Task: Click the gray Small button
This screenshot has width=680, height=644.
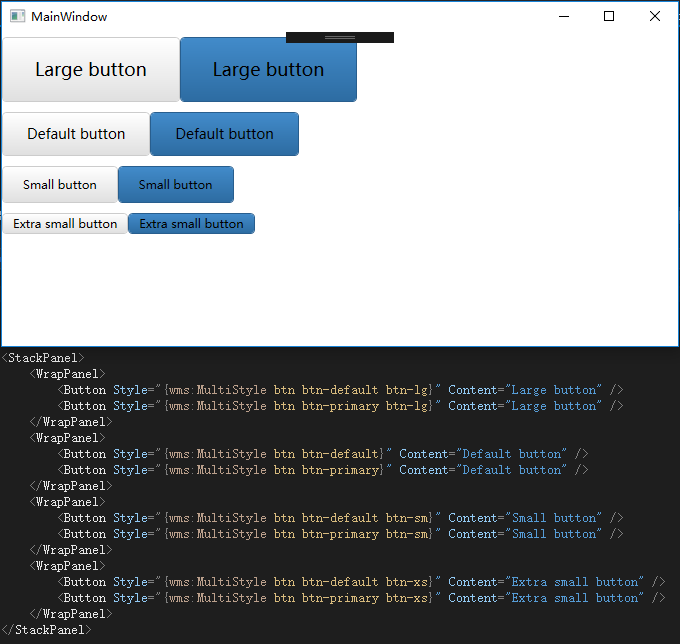Action: pyautogui.click(x=60, y=184)
